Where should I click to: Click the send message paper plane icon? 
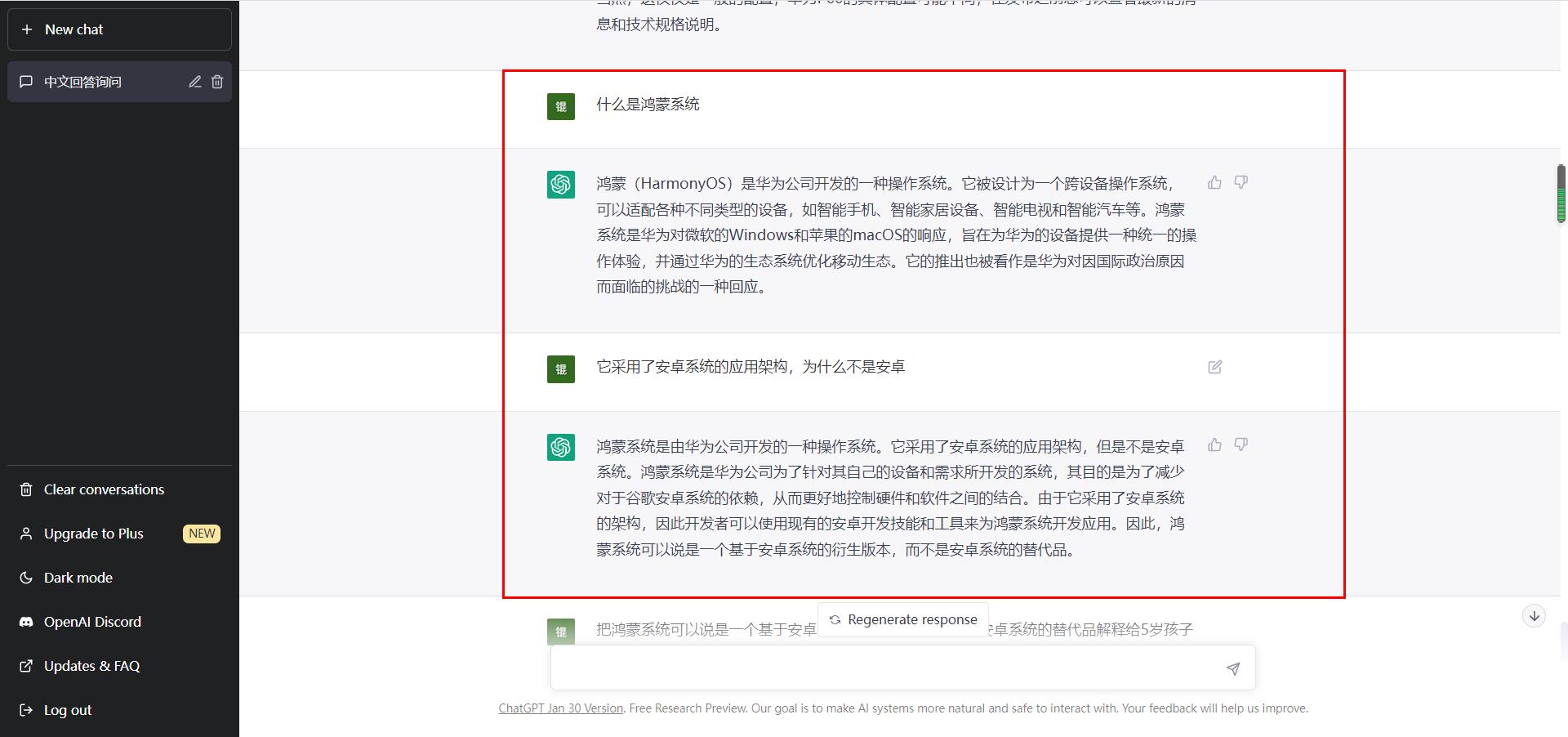[x=1232, y=668]
